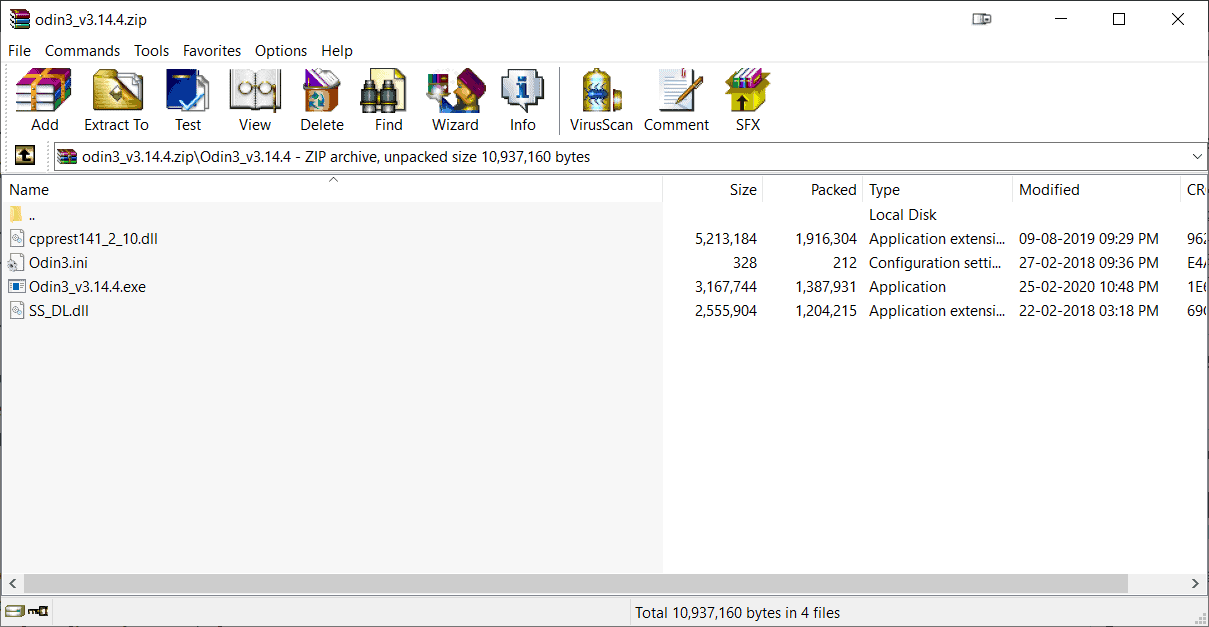The height and width of the screenshot is (627, 1209).
Task: Select the cpprest141_2_10.dll file name
Action: point(93,238)
